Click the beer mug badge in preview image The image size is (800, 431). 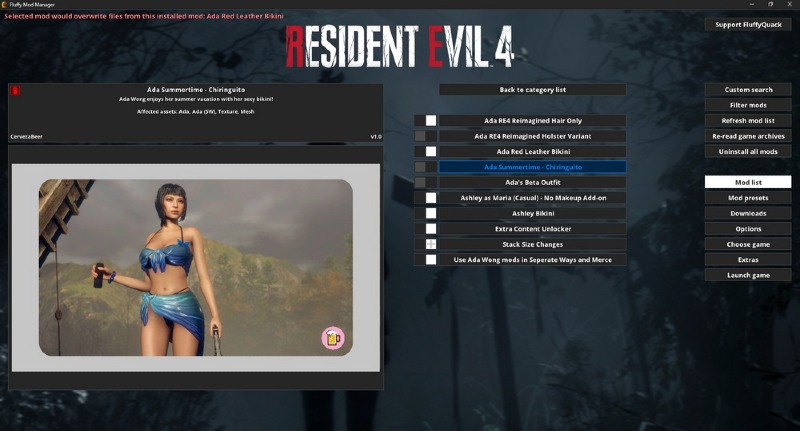point(333,338)
